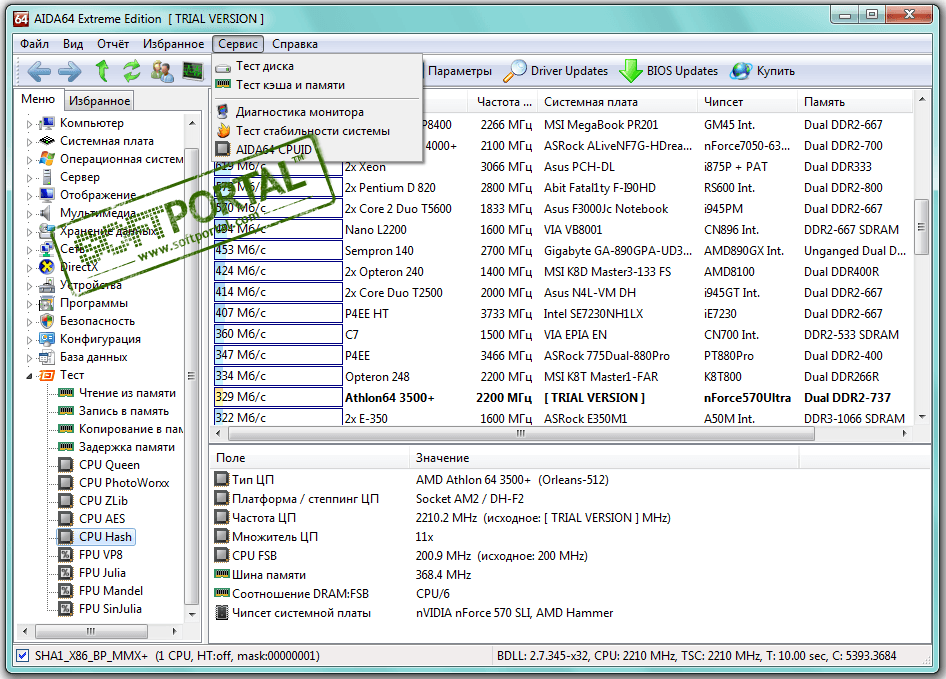The image size is (946, 679).
Task: Expand the Безопасность tree node
Action: [29, 322]
